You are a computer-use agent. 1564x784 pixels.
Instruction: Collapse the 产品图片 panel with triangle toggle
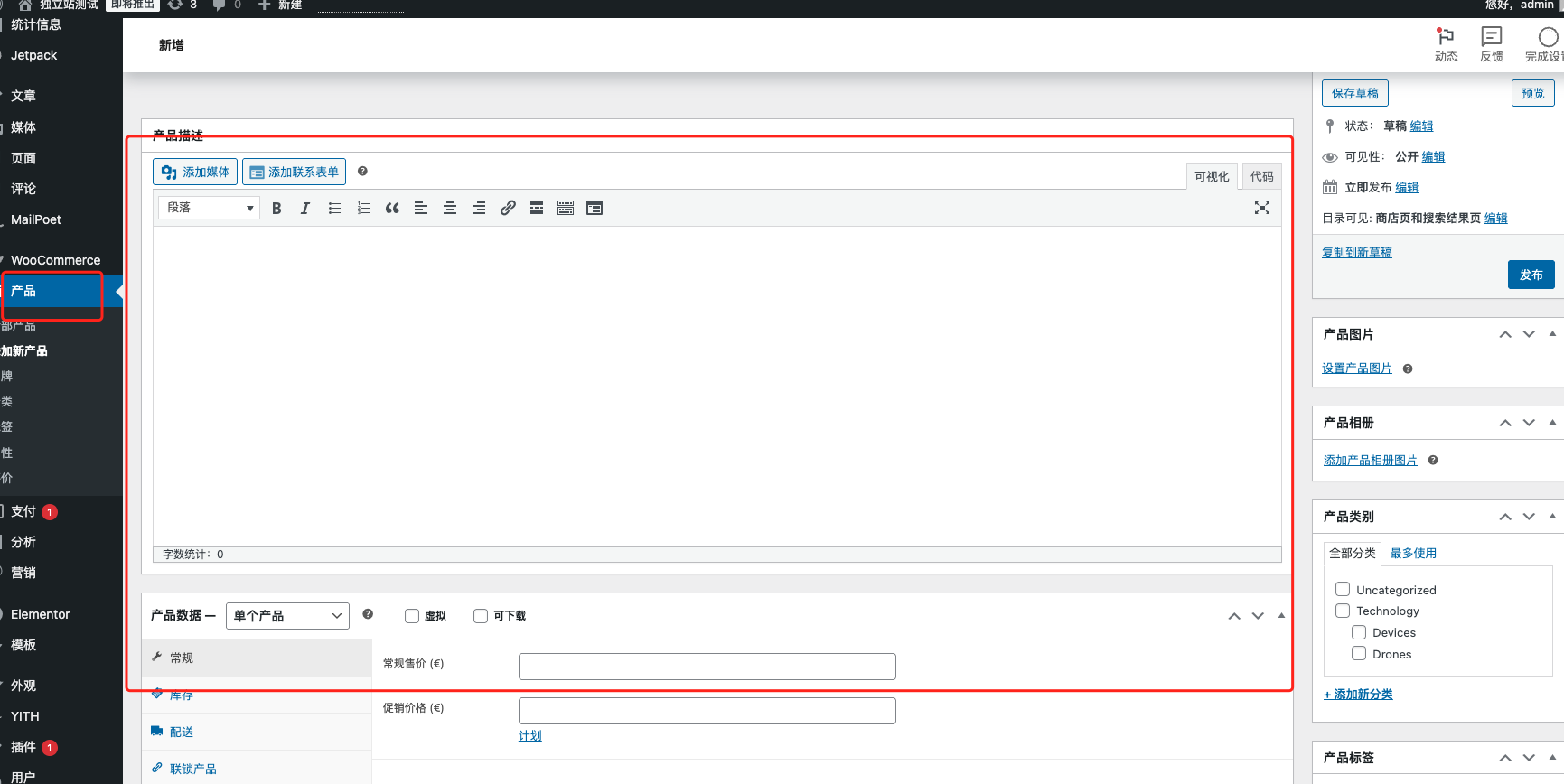[x=1552, y=334]
